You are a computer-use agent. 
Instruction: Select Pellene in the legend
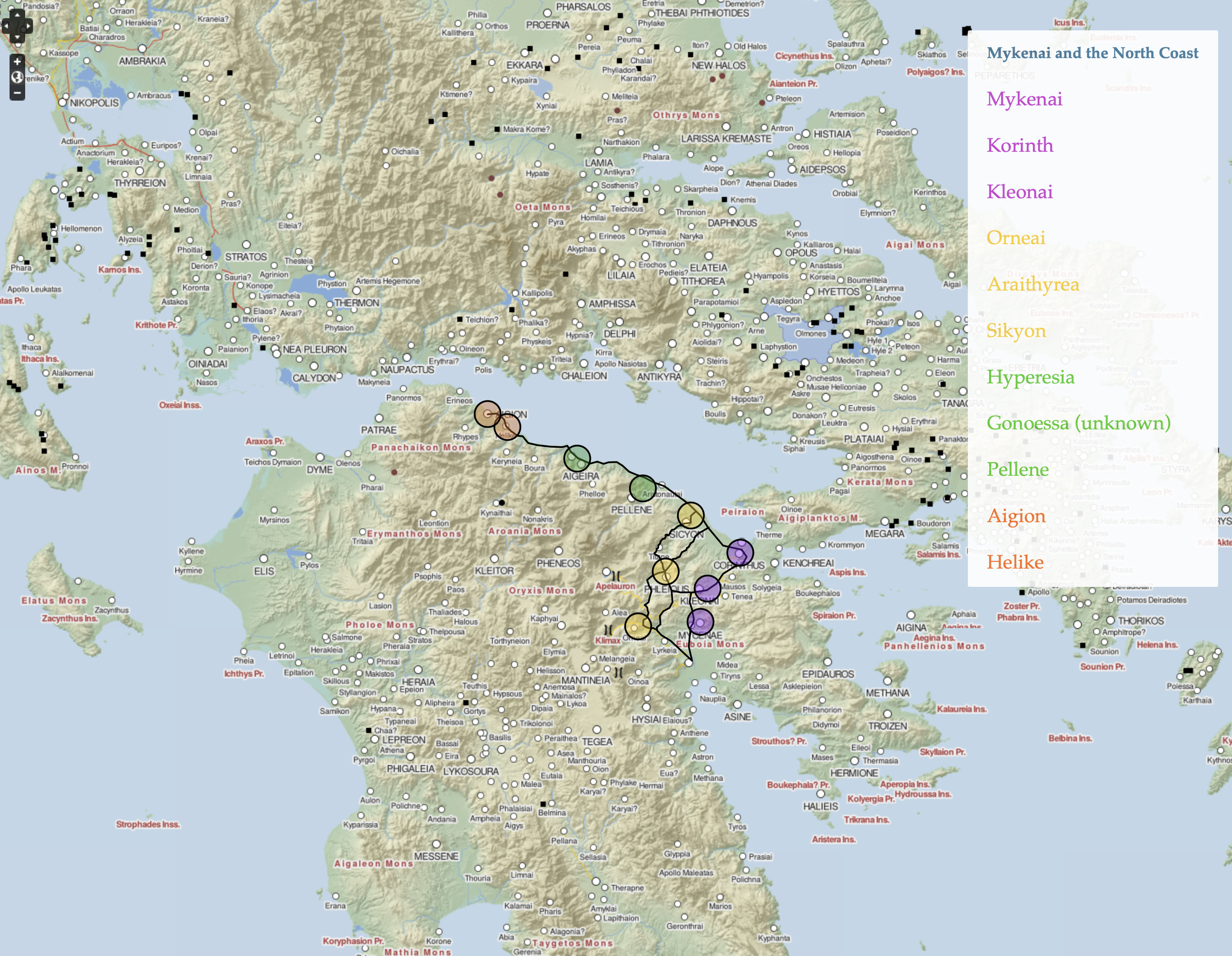pyautogui.click(x=1017, y=469)
